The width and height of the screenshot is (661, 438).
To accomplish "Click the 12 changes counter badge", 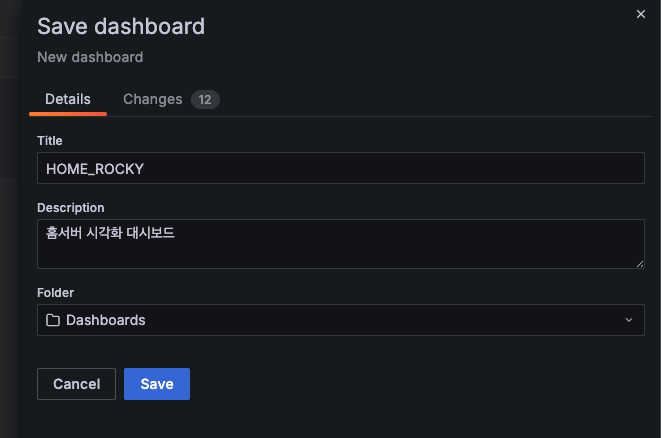I will pos(205,99).
